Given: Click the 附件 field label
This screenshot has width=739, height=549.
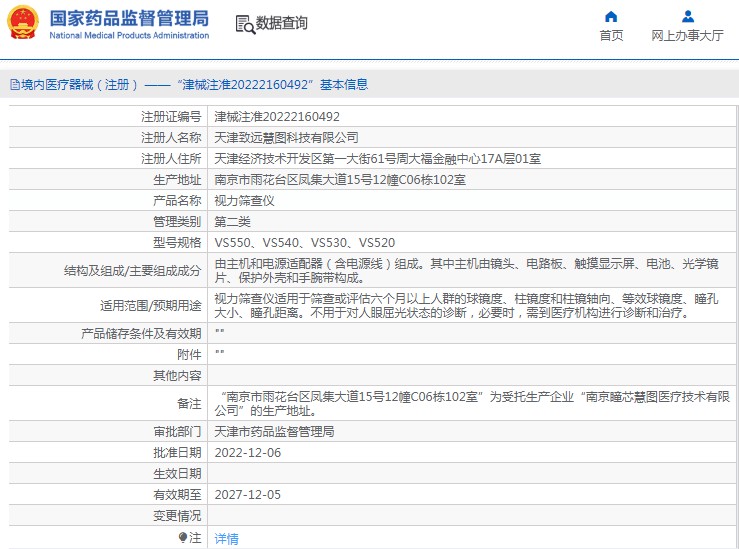Looking at the screenshot, I should (189, 355).
